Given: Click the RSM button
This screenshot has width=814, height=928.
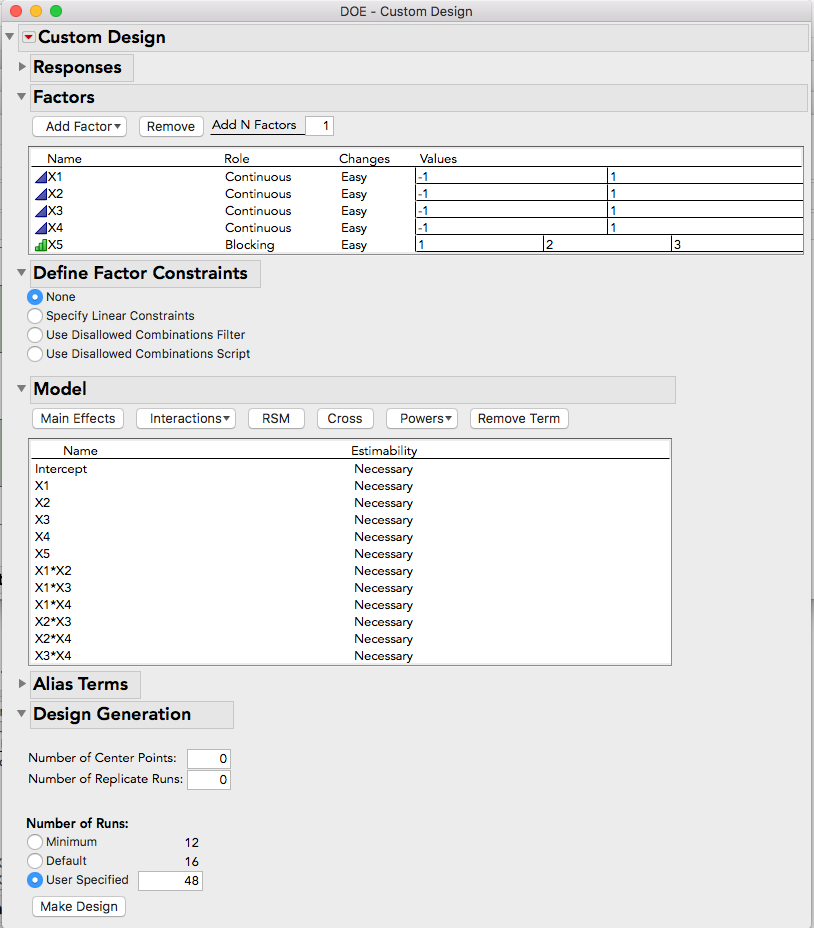Looking at the screenshot, I should pos(276,418).
